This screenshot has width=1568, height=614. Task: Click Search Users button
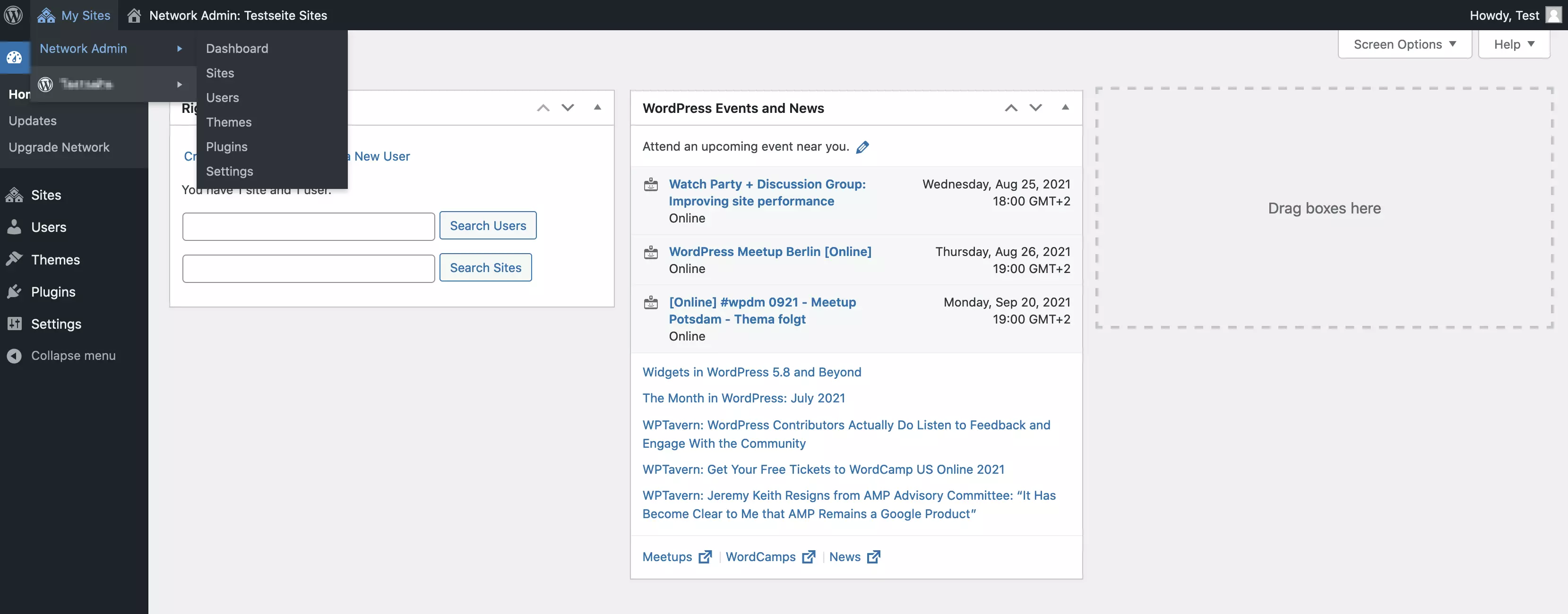487,225
